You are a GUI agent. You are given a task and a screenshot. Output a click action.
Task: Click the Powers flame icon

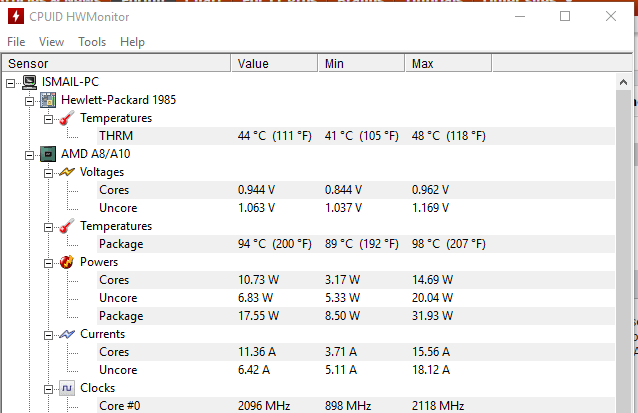point(67,262)
